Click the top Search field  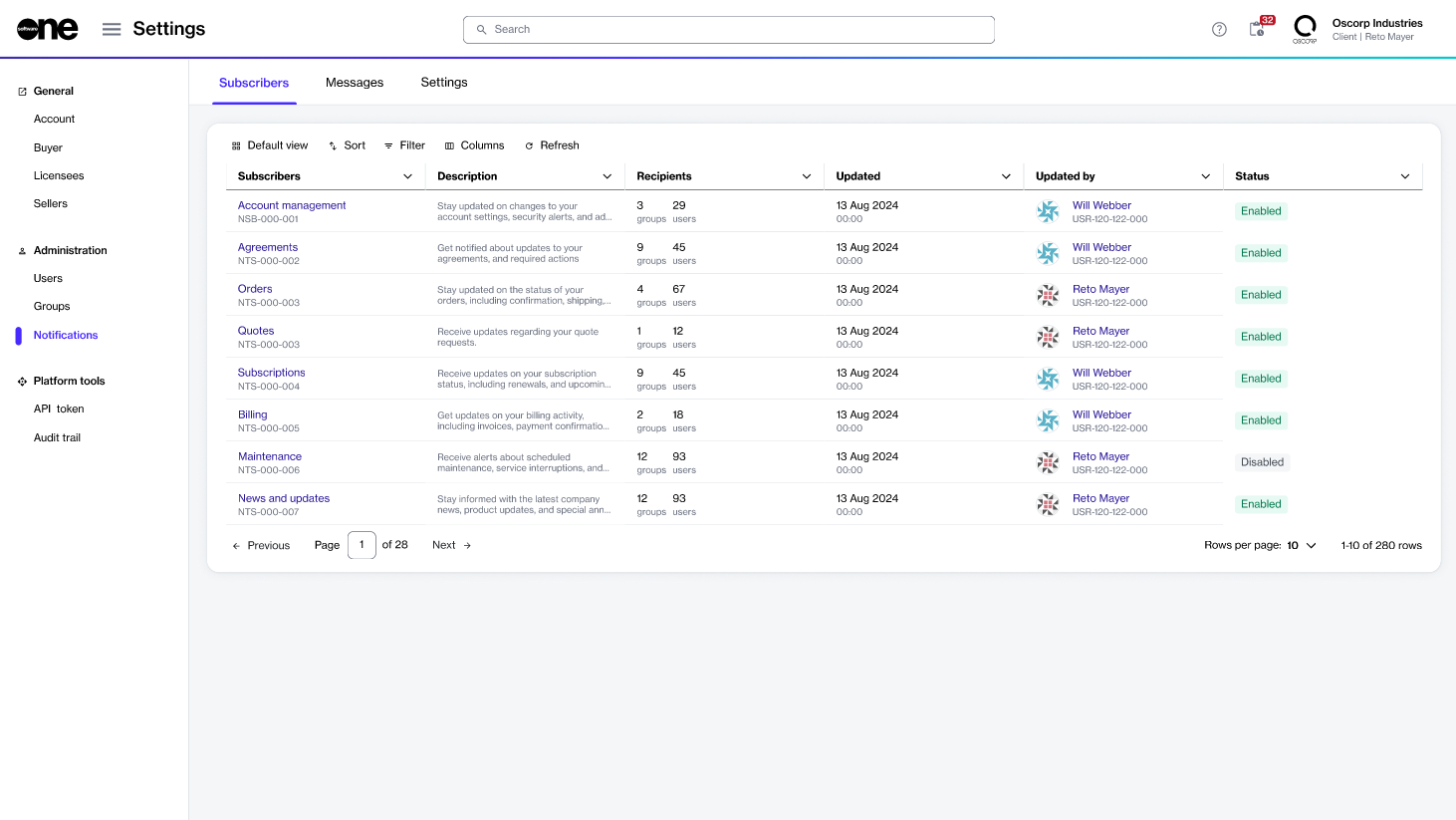729,30
